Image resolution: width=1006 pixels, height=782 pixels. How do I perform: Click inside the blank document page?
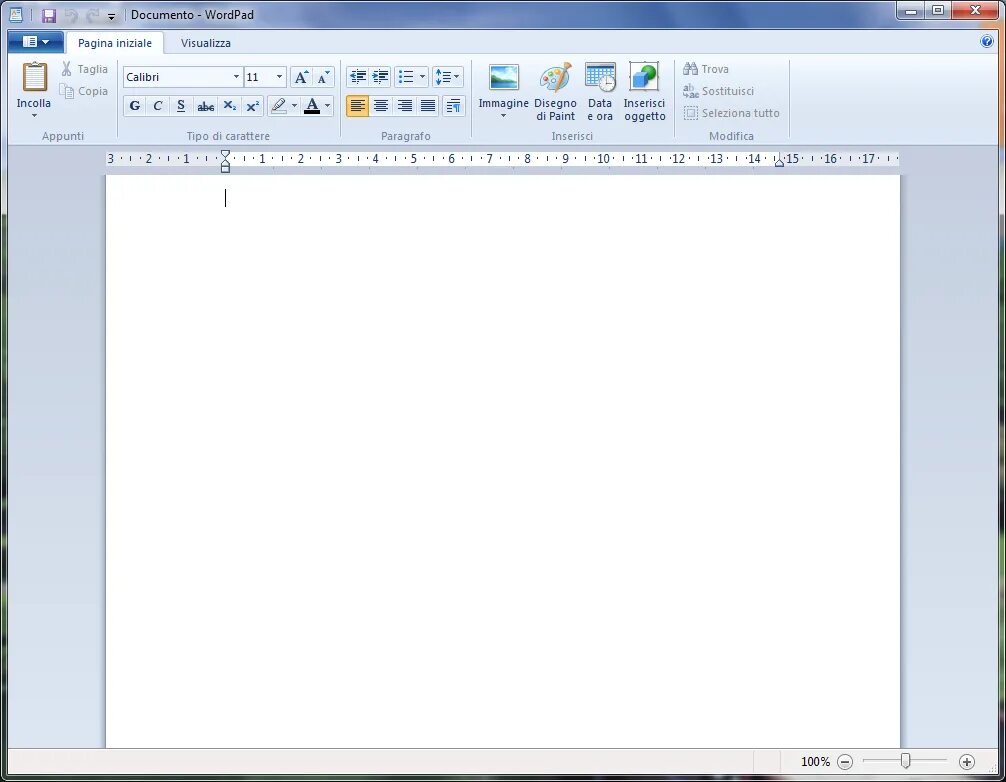click(503, 462)
